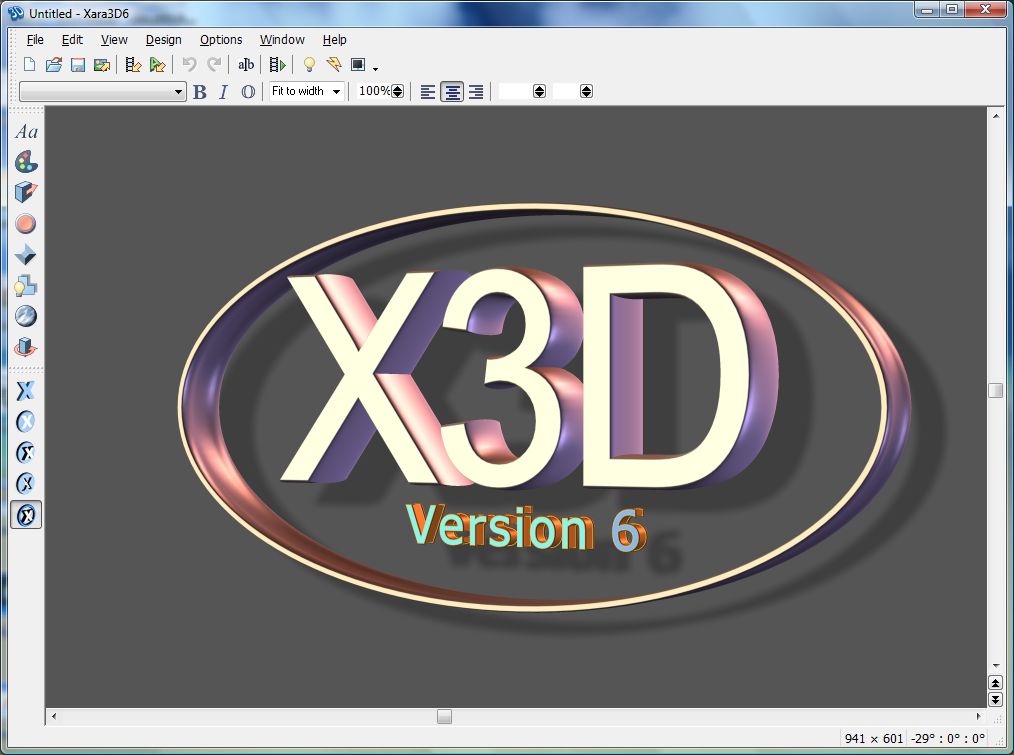
Task: Toggle bold text
Action: click(200, 92)
